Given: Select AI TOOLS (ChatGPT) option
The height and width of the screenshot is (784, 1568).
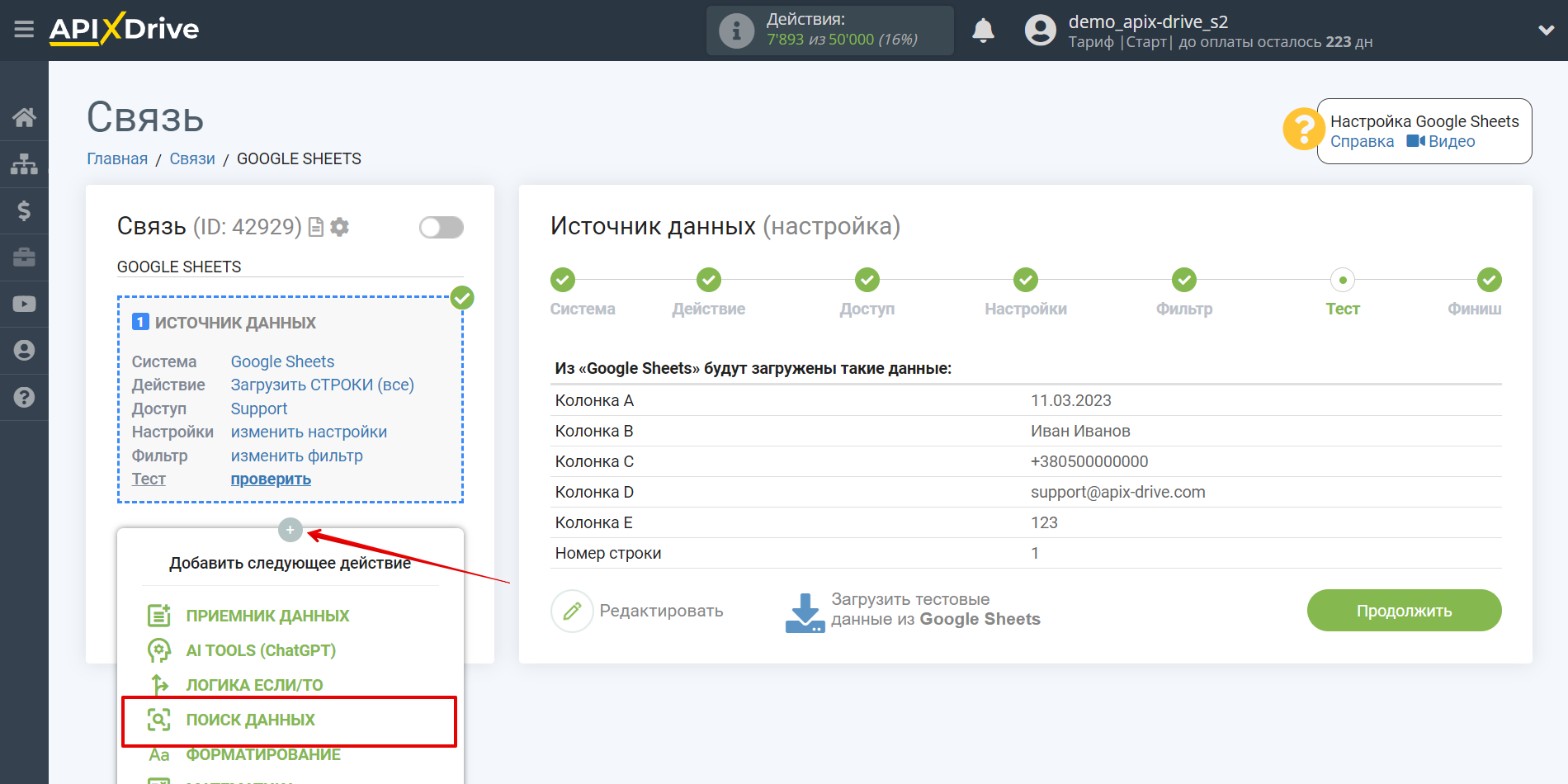Looking at the screenshot, I should click(261, 650).
